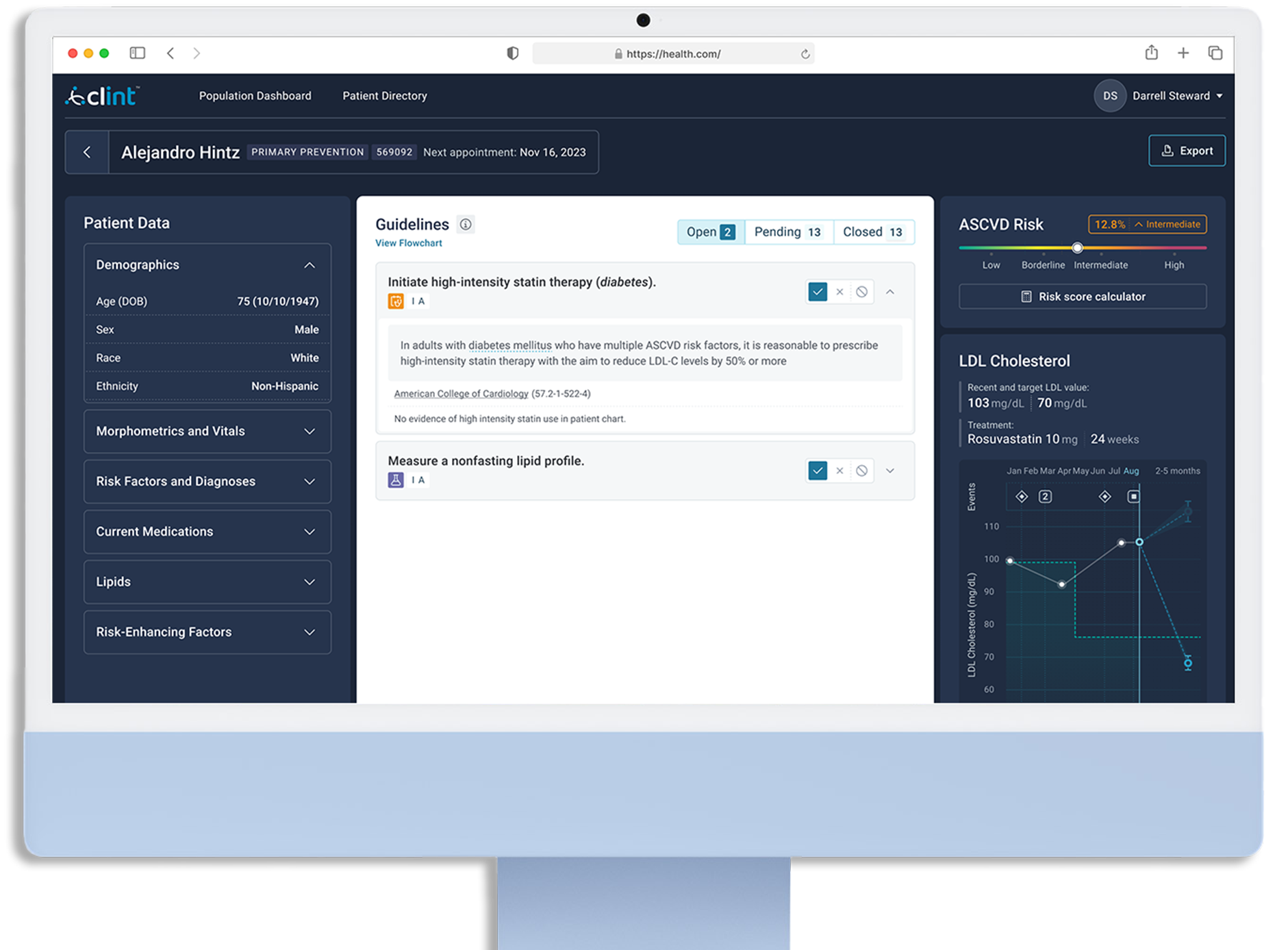1288x950 pixels.
Task: Click the Guidelines info icon
Action: [x=466, y=225]
